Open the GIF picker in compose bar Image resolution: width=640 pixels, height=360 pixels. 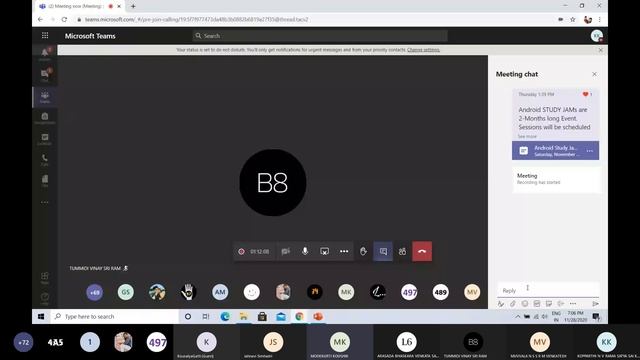537,304
